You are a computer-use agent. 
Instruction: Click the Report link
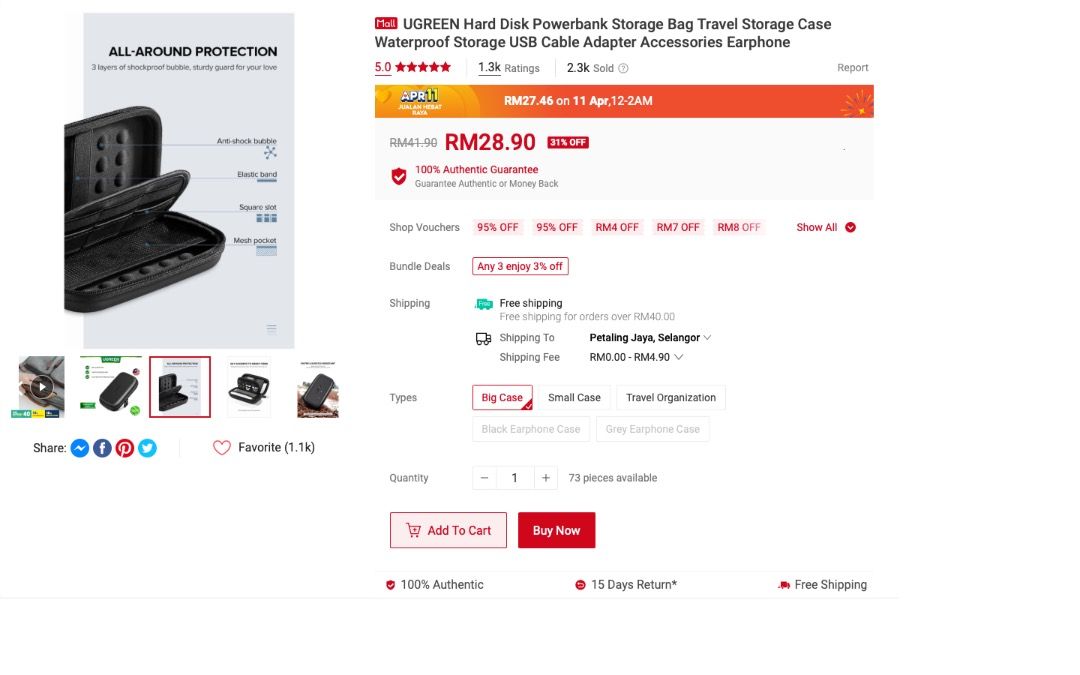pyautogui.click(x=853, y=68)
